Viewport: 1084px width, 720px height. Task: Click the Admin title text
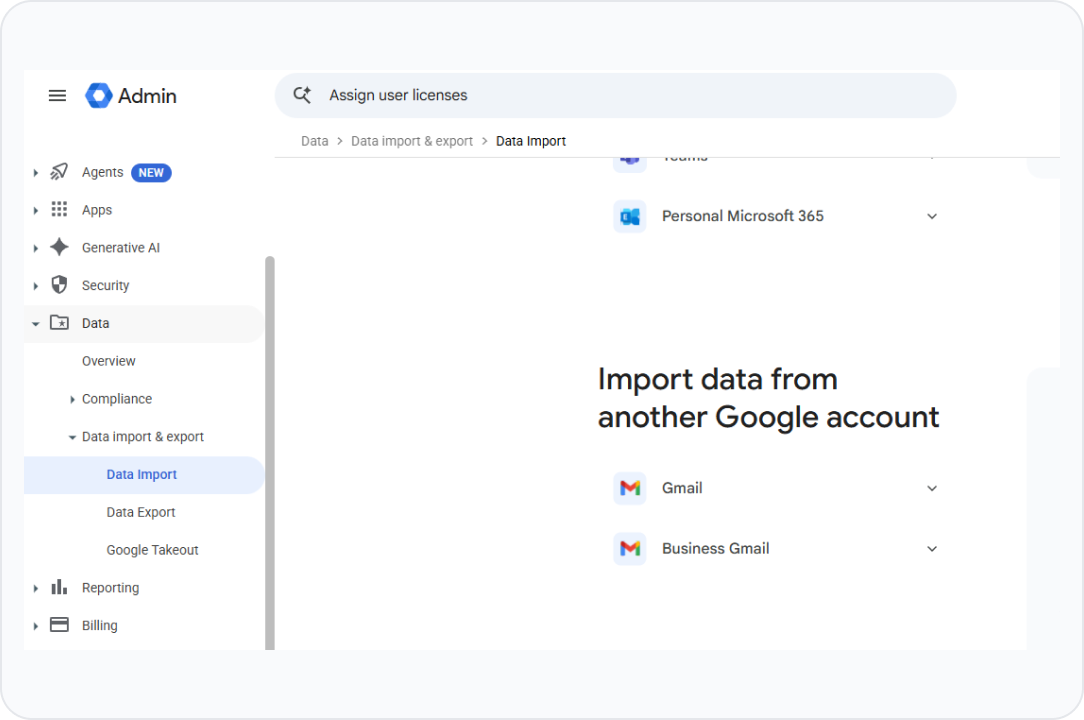147,95
